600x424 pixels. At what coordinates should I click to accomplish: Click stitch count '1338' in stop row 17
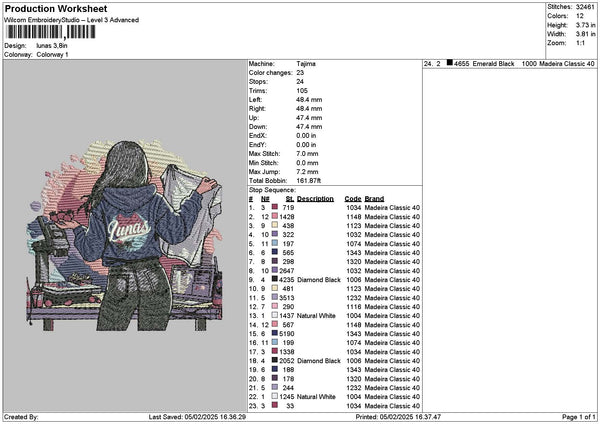(x=287, y=352)
